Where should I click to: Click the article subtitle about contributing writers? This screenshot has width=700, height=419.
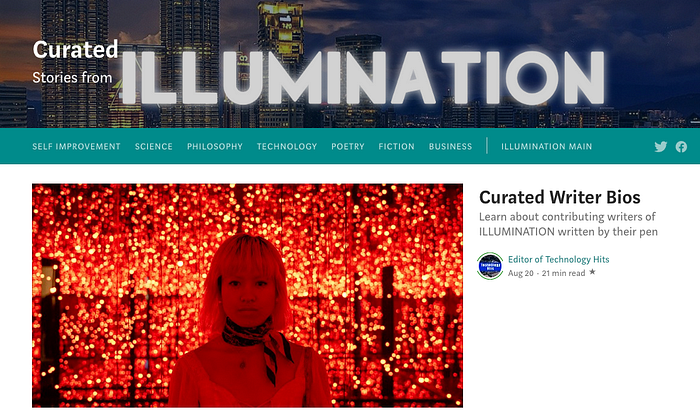[568, 224]
